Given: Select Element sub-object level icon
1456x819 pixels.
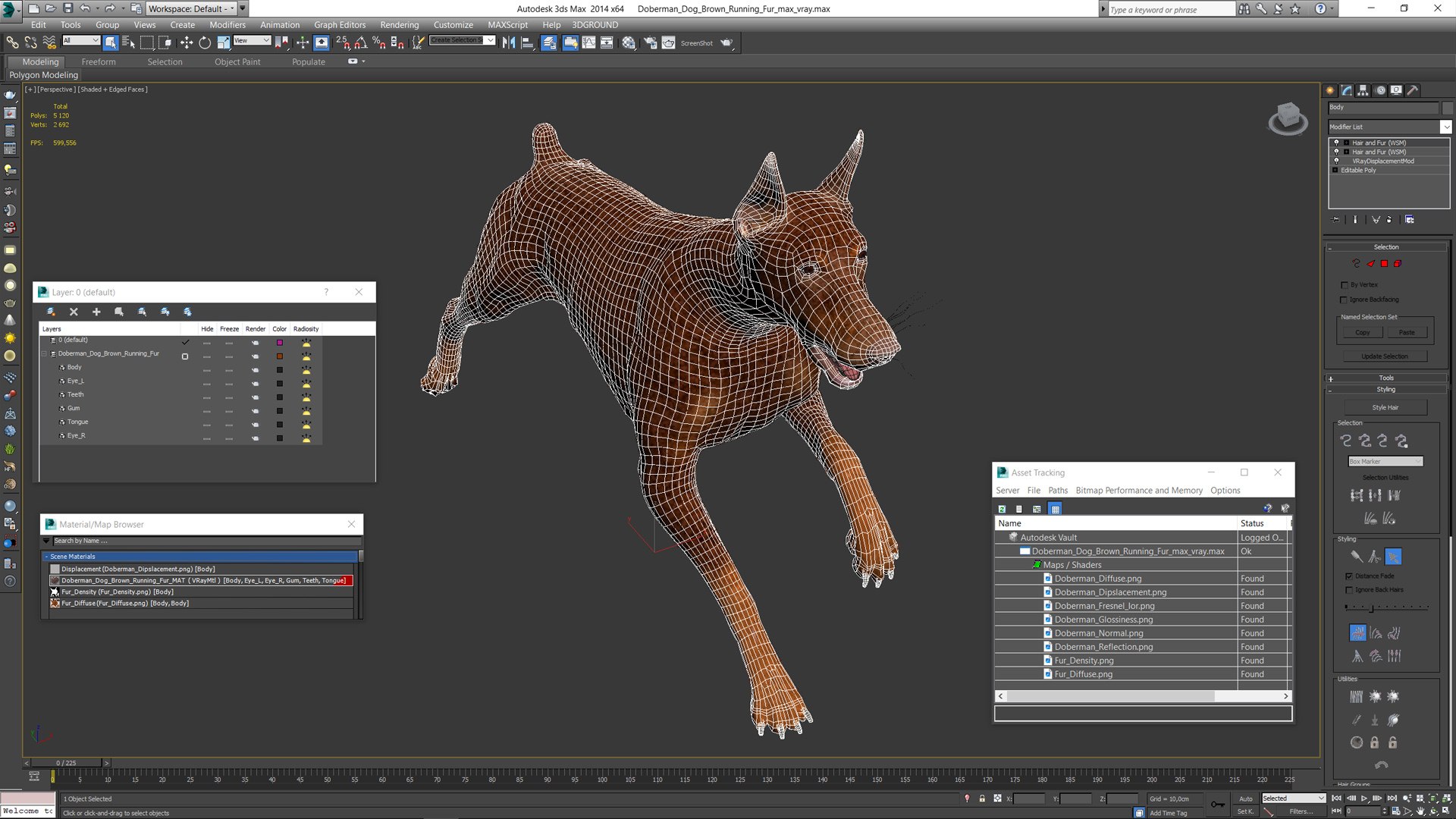Looking at the screenshot, I should pos(1398,263).
